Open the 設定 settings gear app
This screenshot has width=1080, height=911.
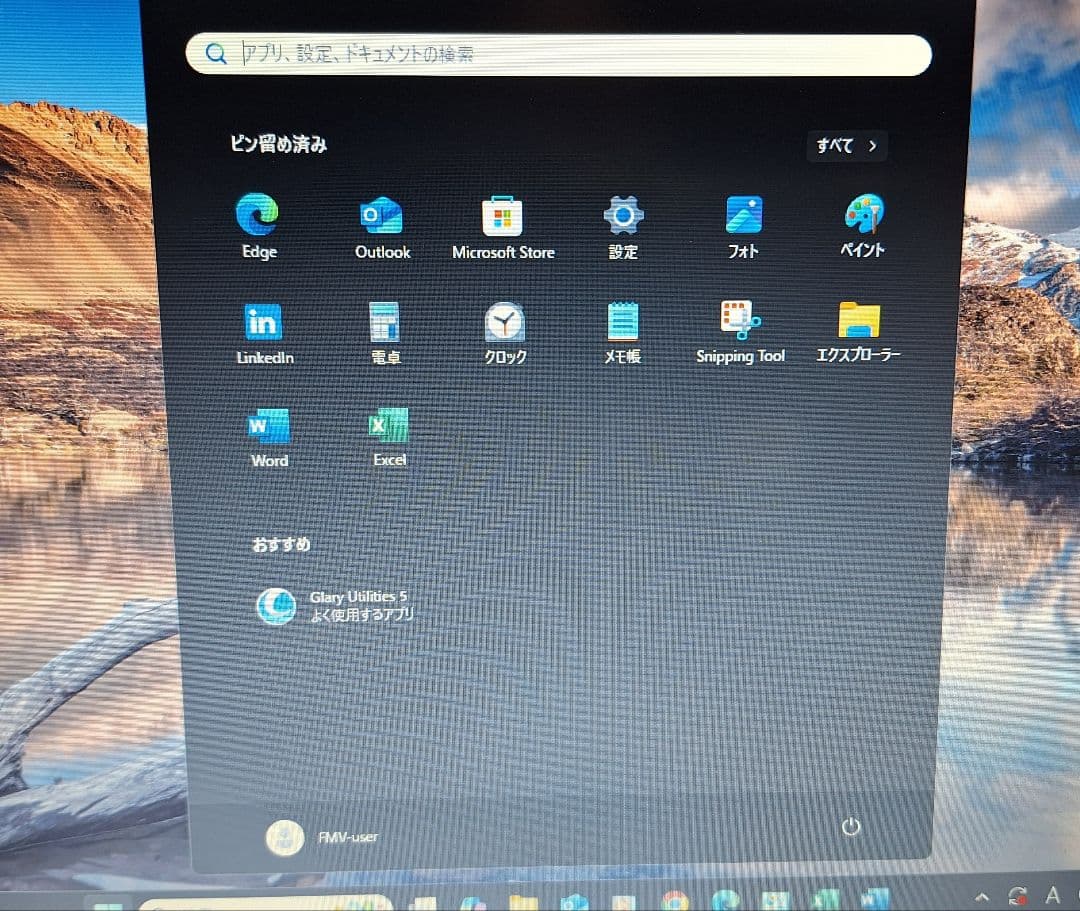(623, 227)
